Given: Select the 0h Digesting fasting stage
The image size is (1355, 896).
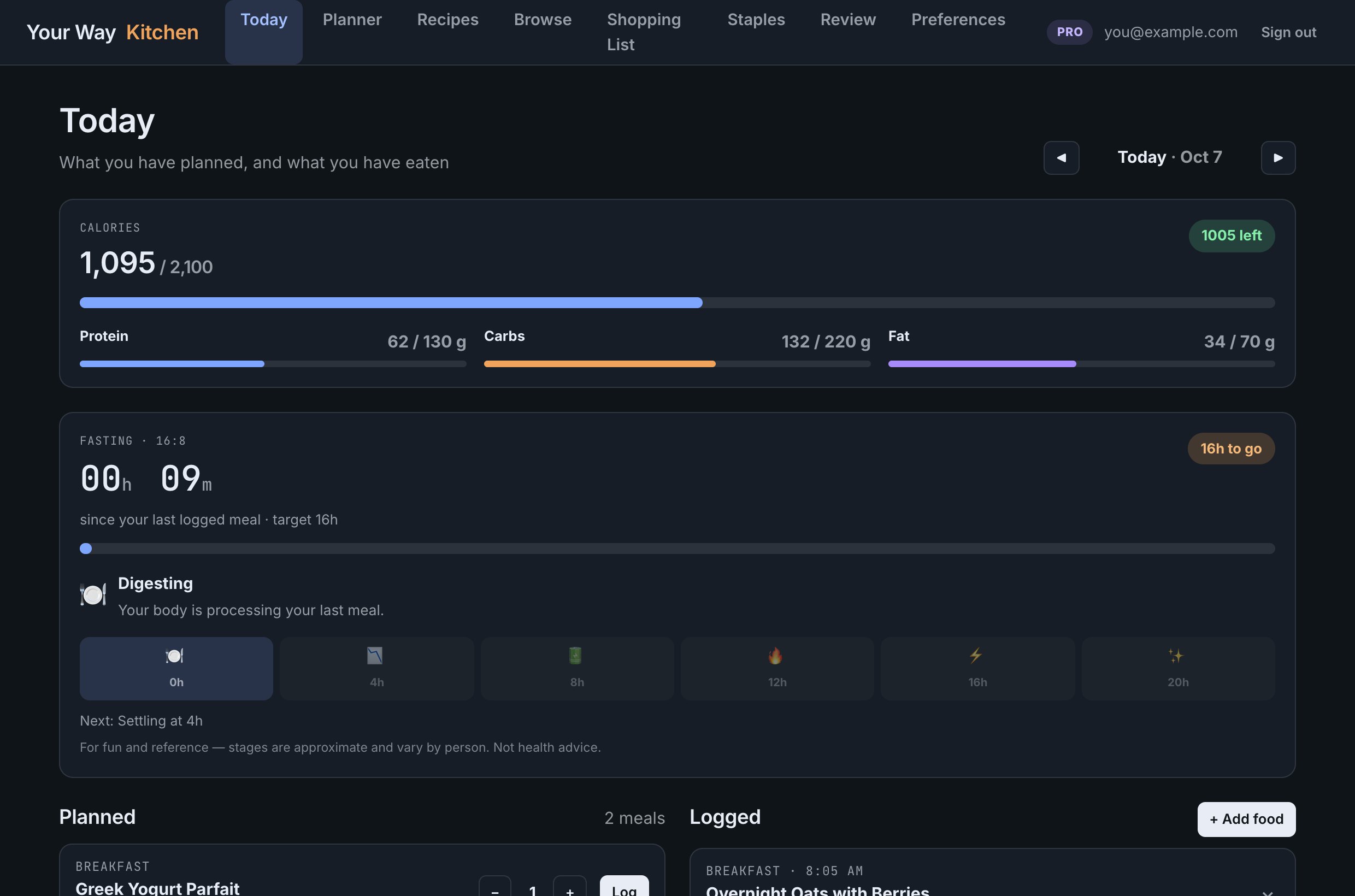Looking at the screenshot, I should pos(176,668).
